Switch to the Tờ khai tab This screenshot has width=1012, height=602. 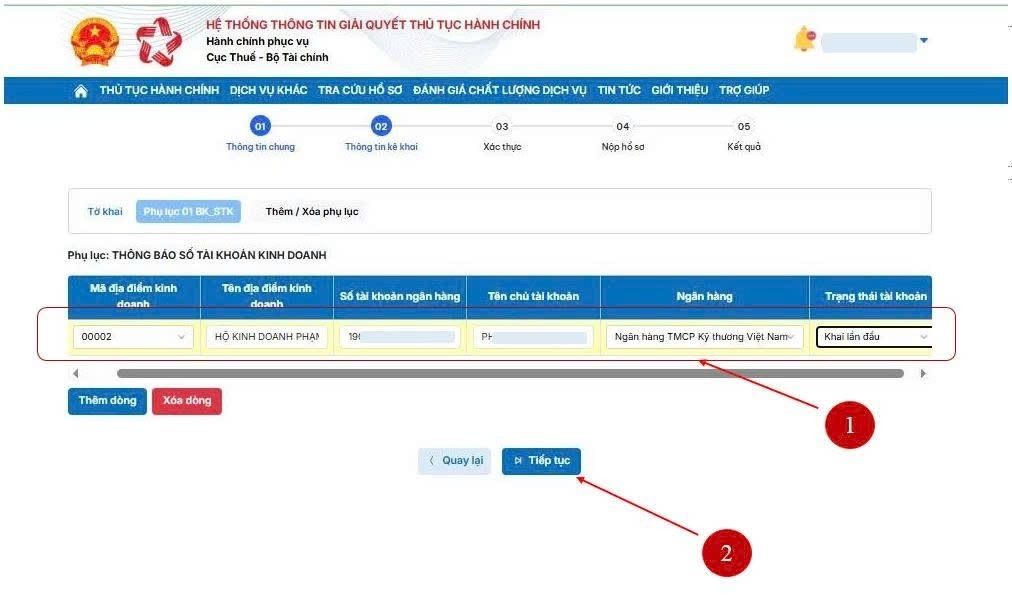pyautogui.click(x=105, y=212)
